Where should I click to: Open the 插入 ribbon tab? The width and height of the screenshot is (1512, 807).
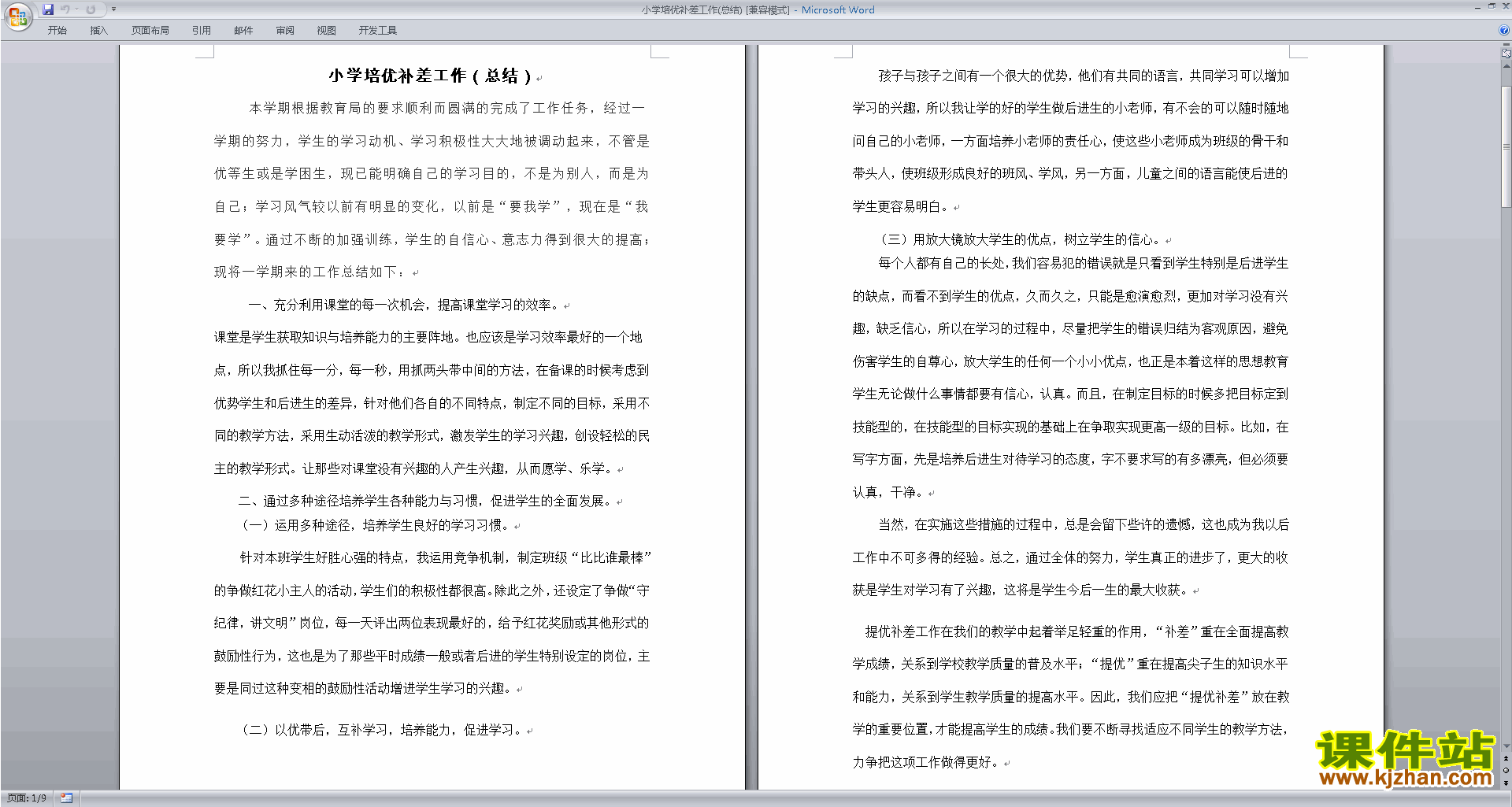click(99, 30)
